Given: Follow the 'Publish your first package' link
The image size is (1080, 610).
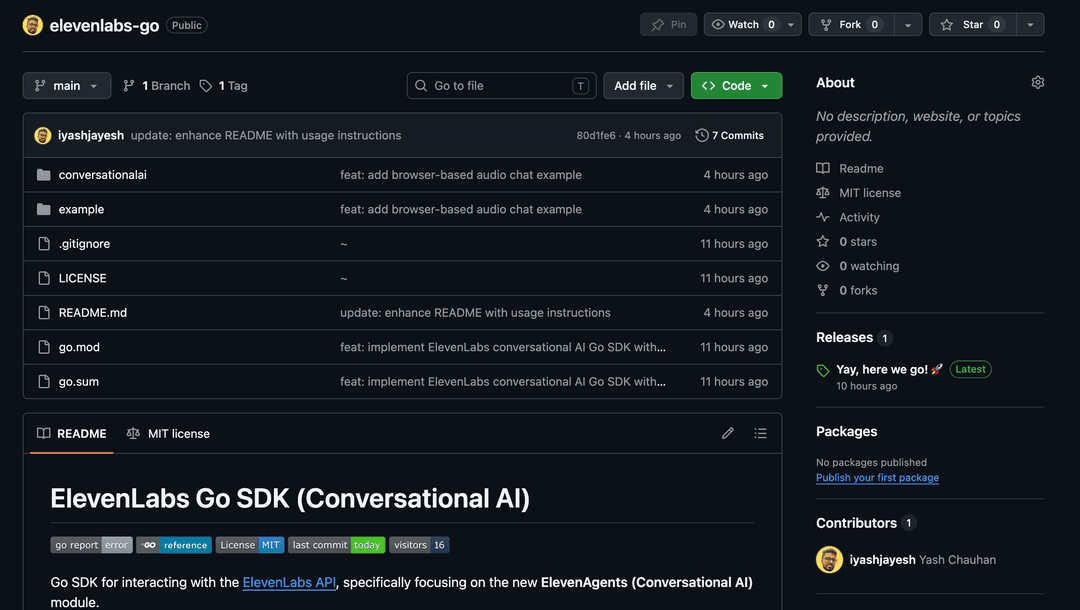Looking at the screenshot, I should click(877, 477).
